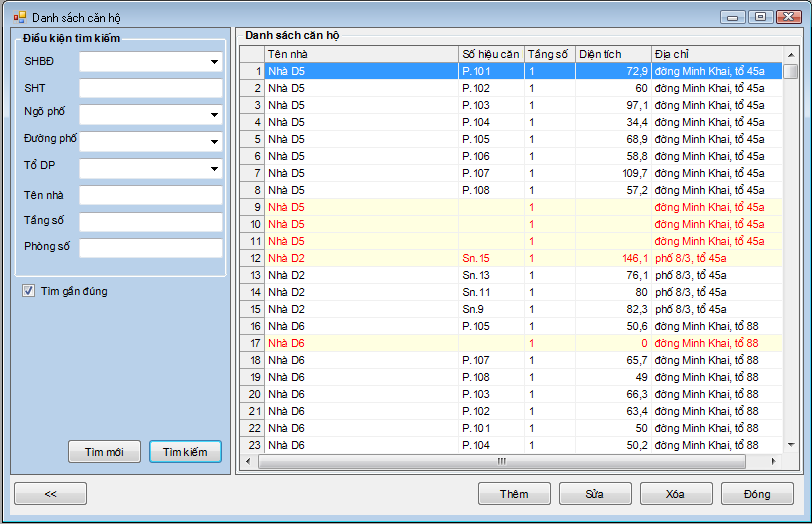Open the SHBĐ dropdown
Viewport: 812px width, 524px height.
214,62
